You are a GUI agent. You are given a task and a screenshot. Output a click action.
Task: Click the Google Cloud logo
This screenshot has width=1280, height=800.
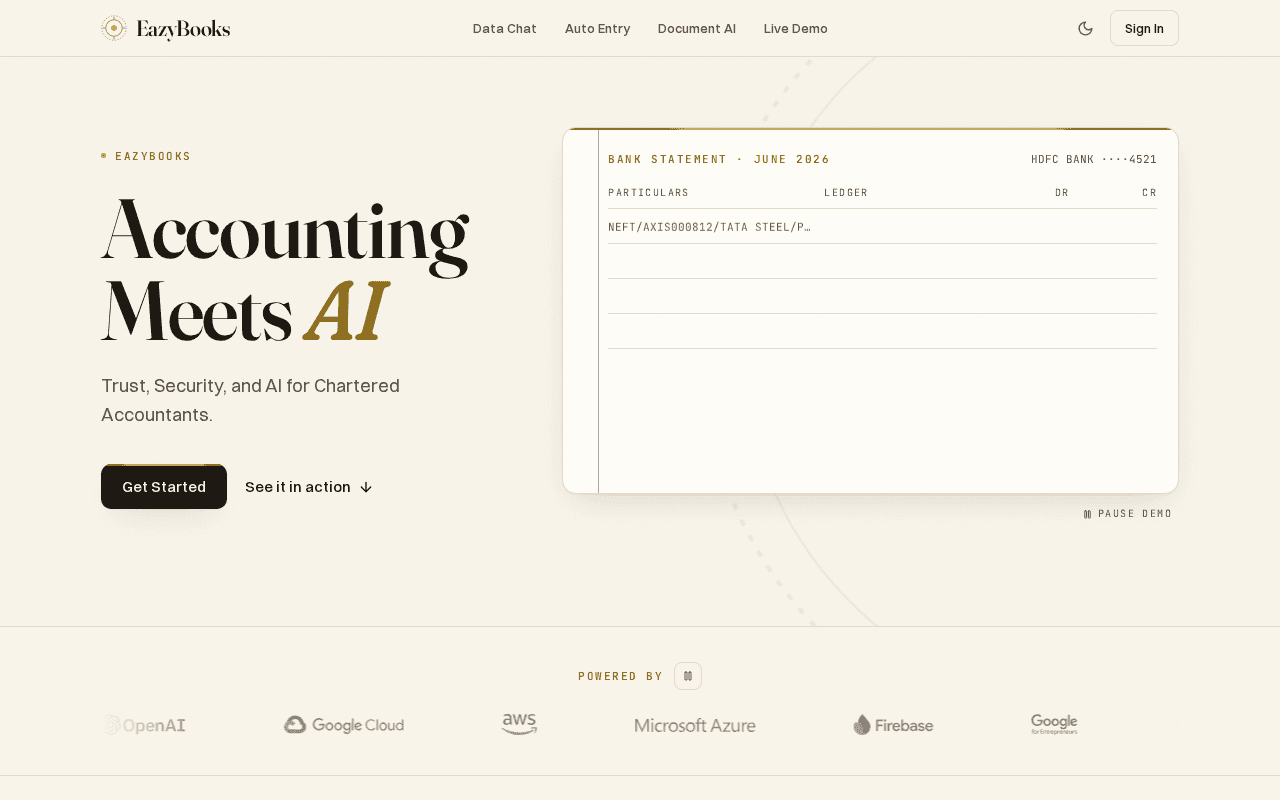click(x=344, y=725)
